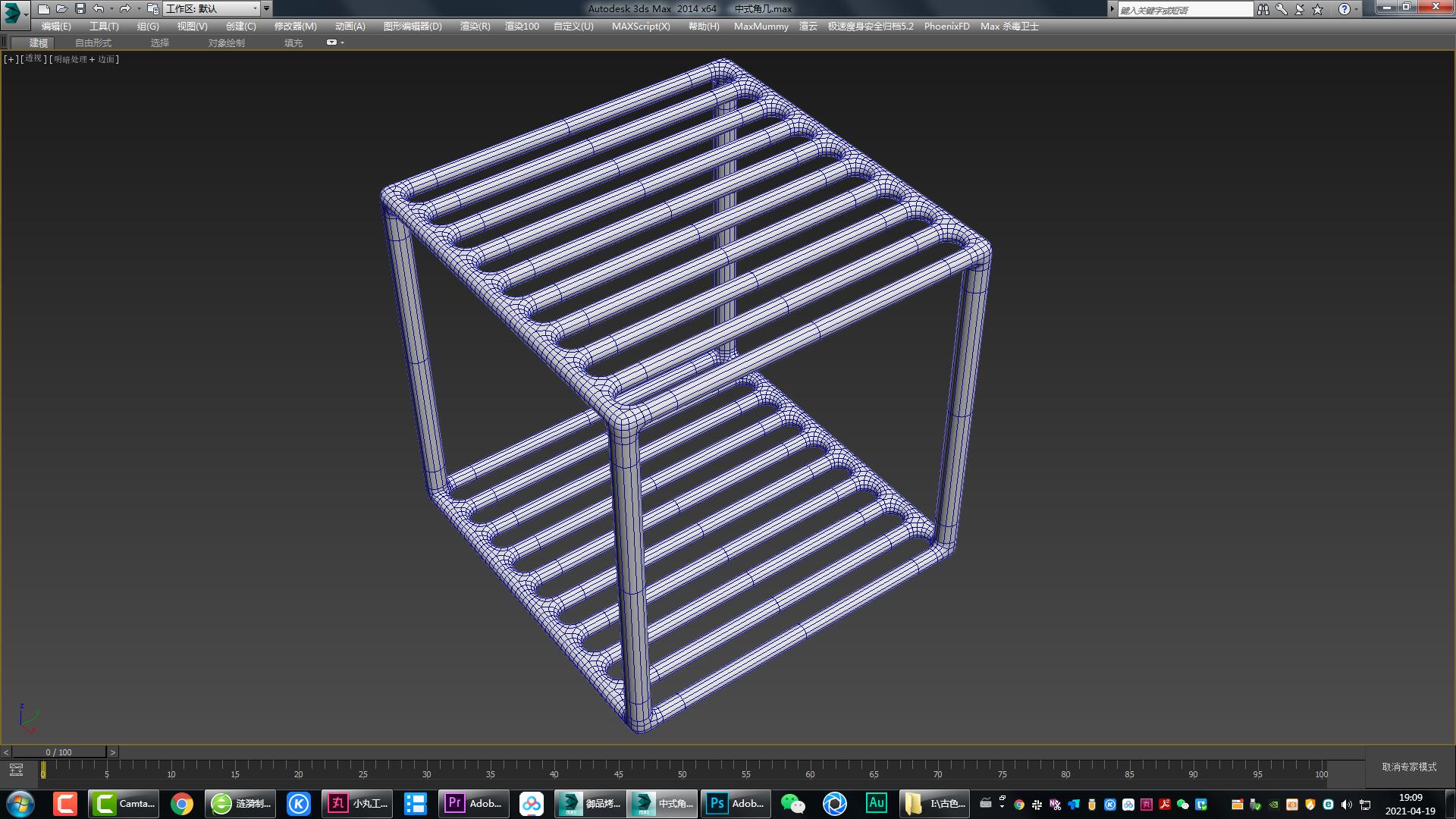Screen dimensions: 1456x819
Task: Open the 渲染(R) menu
Action: [475, 26]
